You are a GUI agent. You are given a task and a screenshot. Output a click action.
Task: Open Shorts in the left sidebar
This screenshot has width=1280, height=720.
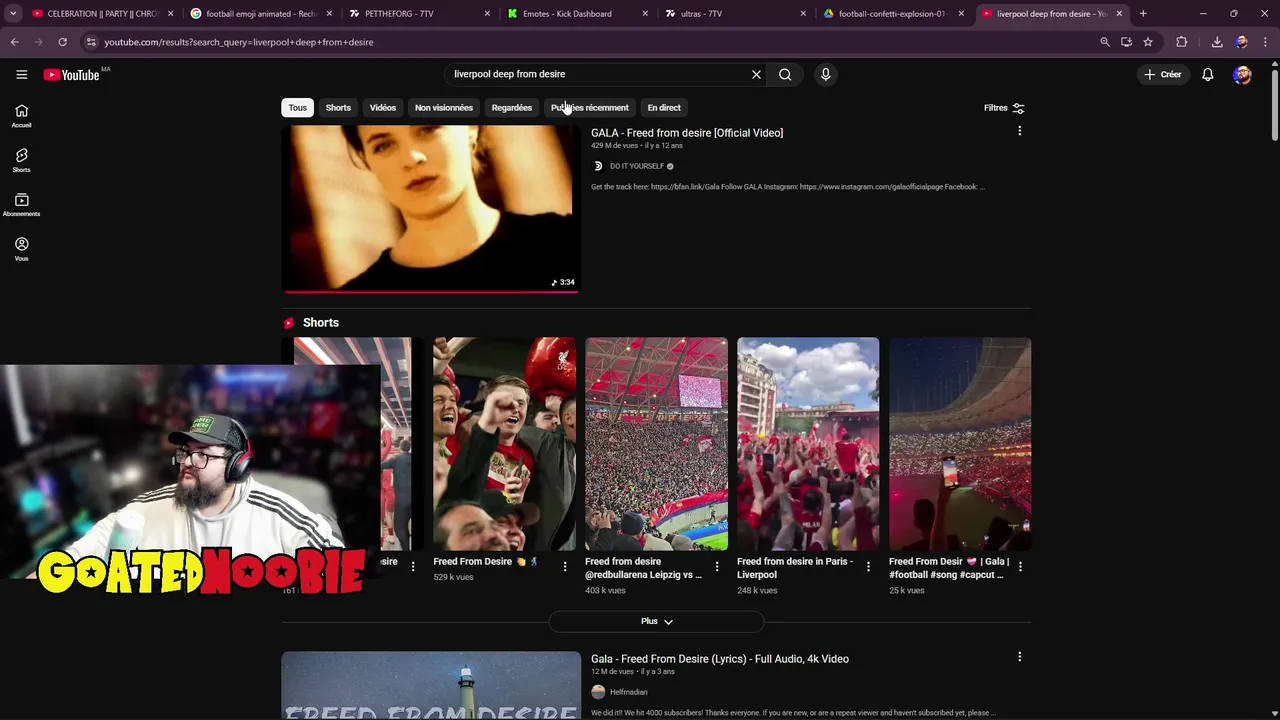(x=21, y=160)
